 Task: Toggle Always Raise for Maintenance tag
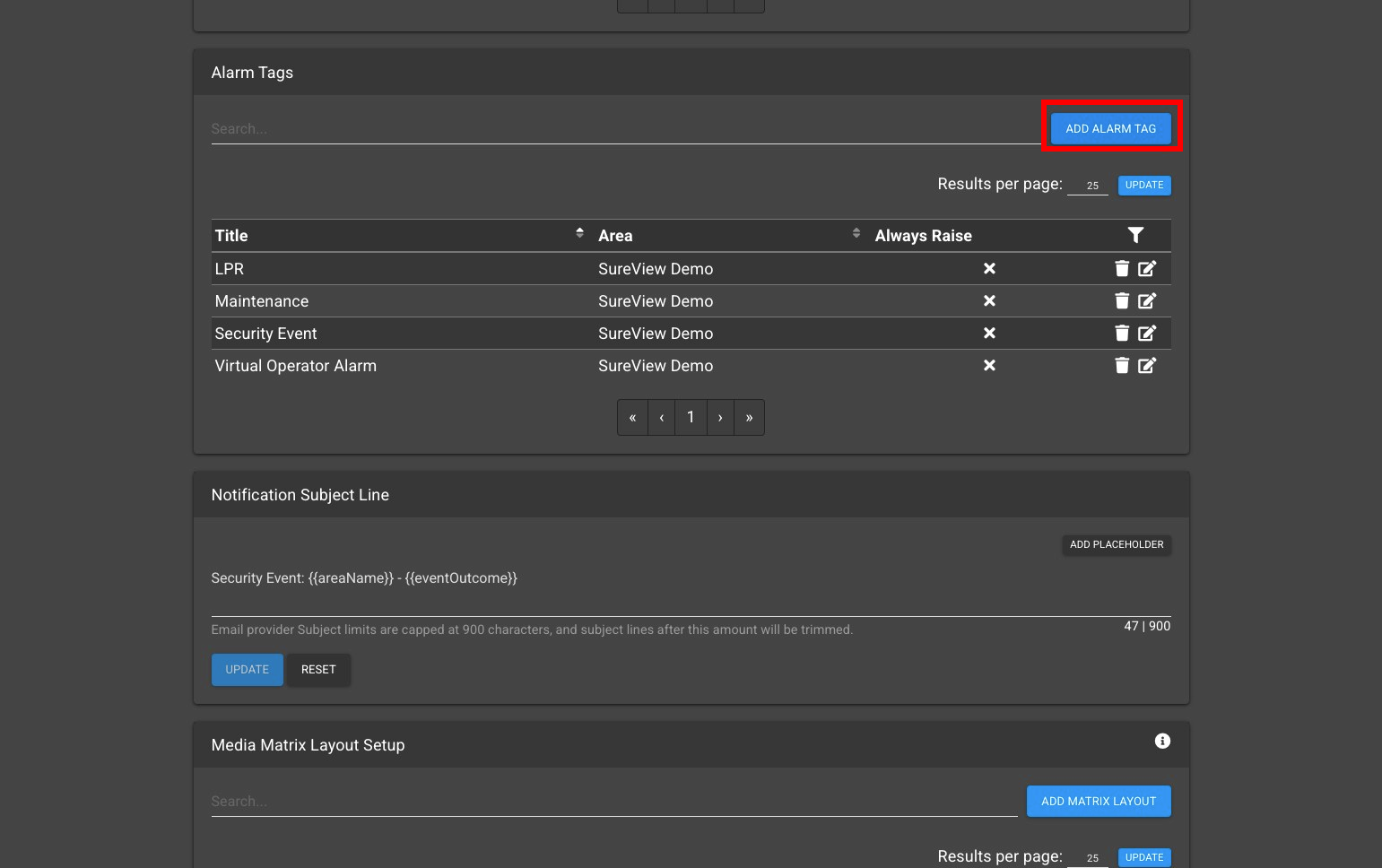(x=989, y=300)
